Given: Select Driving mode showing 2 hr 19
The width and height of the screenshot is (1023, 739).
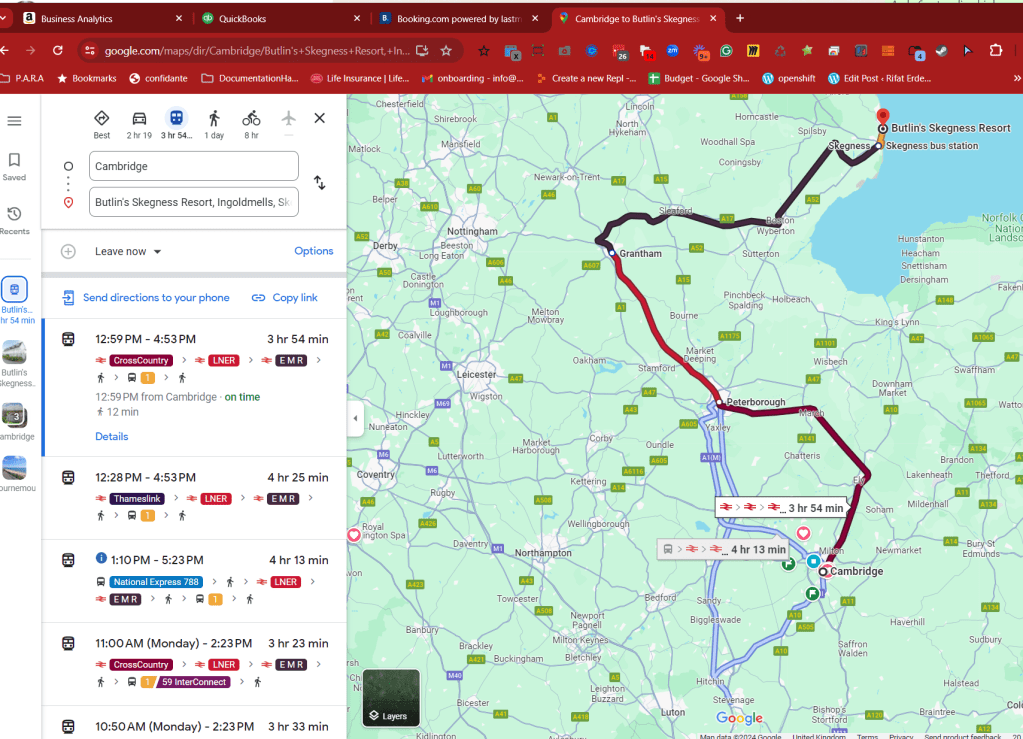Looking at the screenshot, I should [x=139, y=125].
